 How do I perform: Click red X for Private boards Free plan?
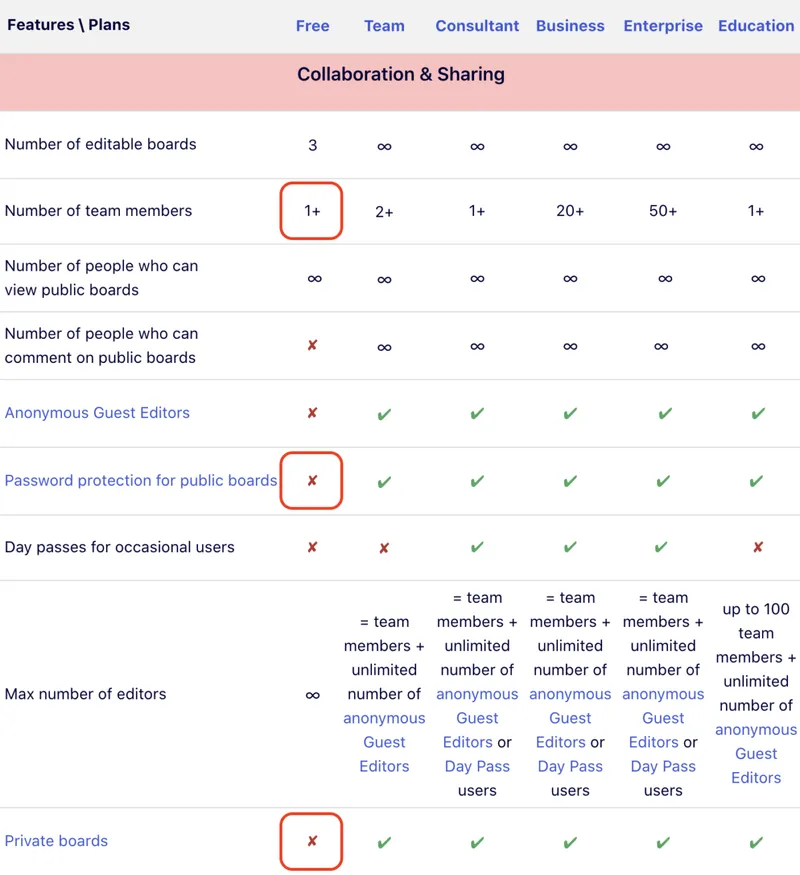[x=312, y=842]
